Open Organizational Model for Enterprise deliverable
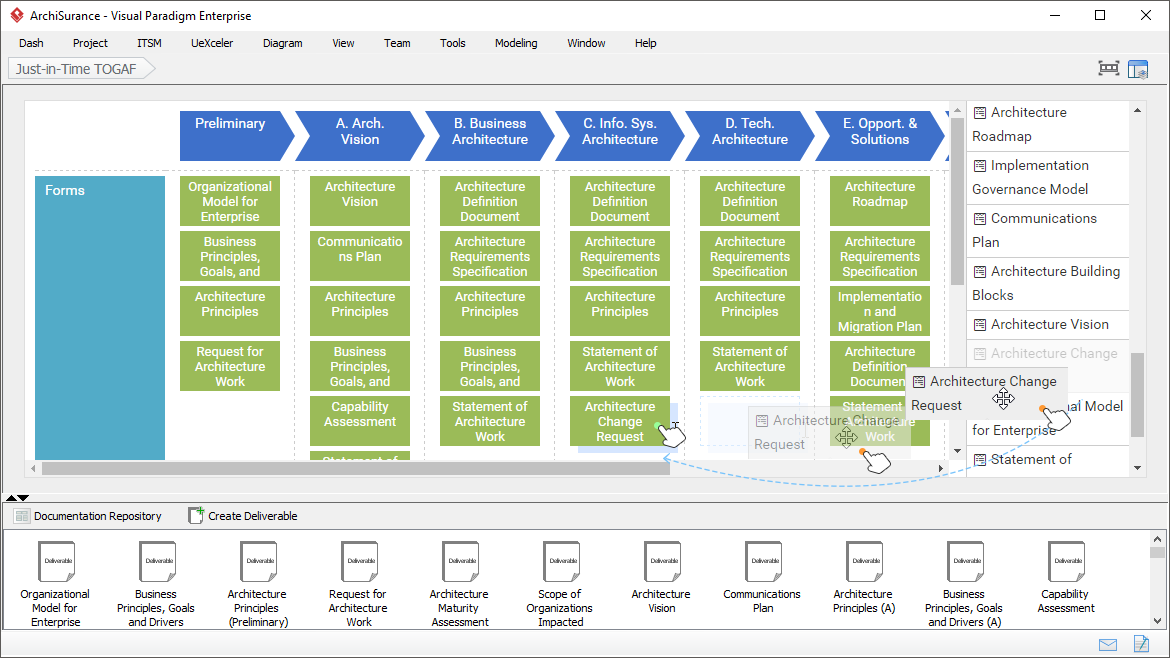The width and height of the screenshot is (1170, 658). (55, 585)
